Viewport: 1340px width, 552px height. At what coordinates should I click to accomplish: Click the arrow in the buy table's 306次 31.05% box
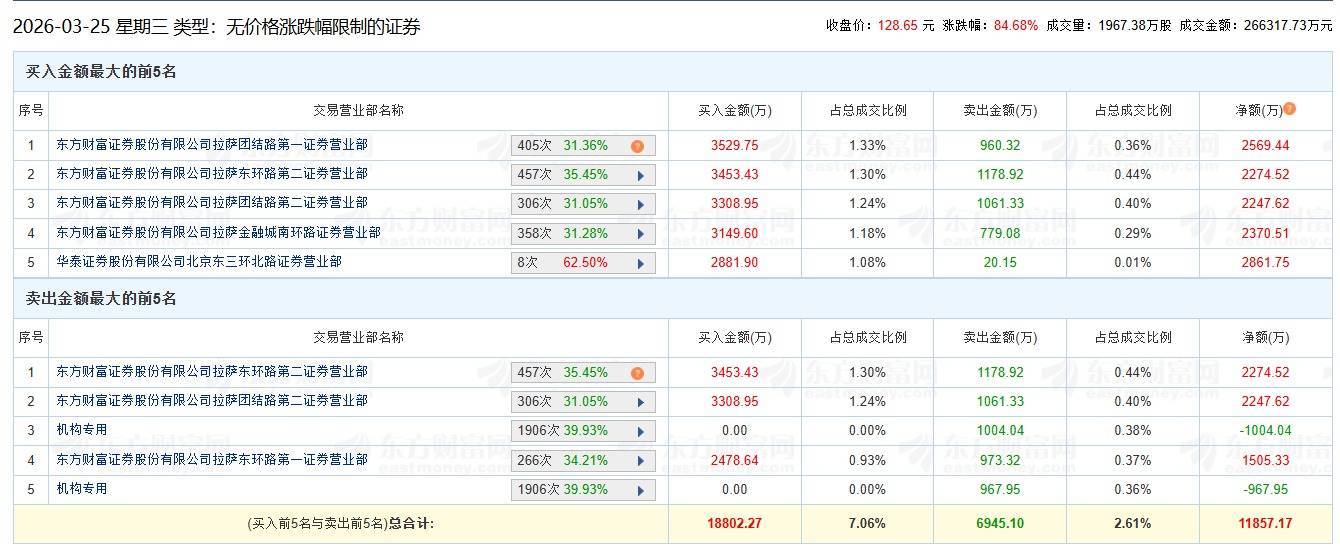point(640,204)
